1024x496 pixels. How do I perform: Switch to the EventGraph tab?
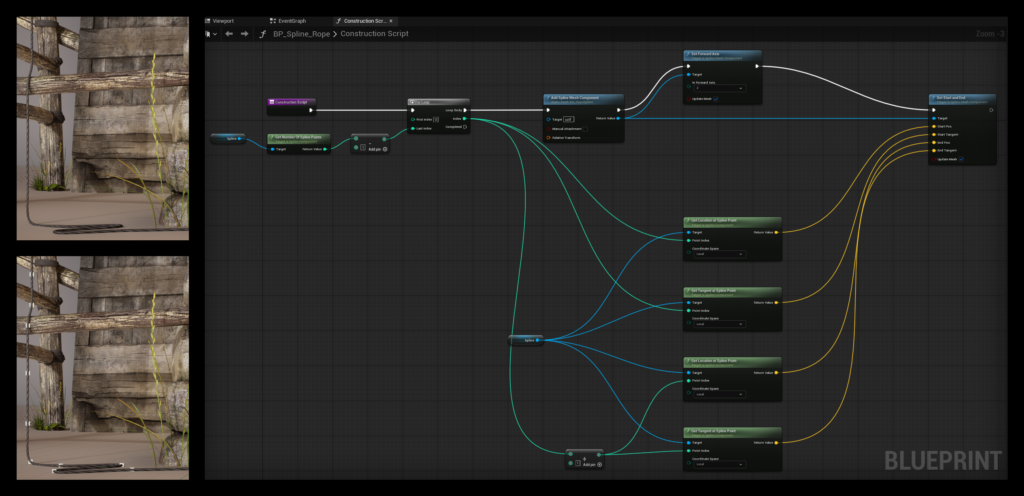point(292,20)
